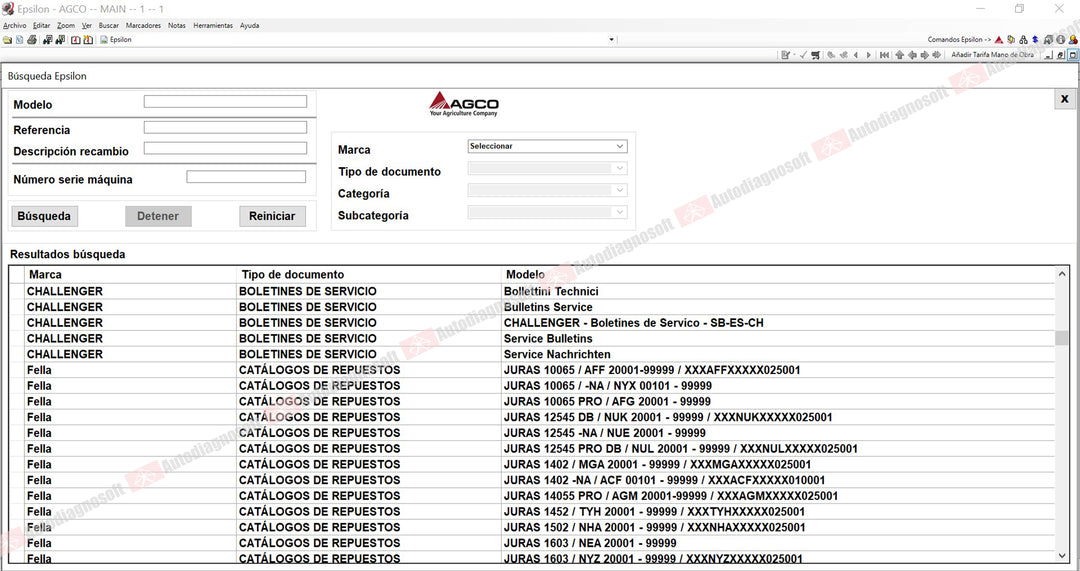
Task: Open the Buscar menu
Action: click(x=109, y=25)
